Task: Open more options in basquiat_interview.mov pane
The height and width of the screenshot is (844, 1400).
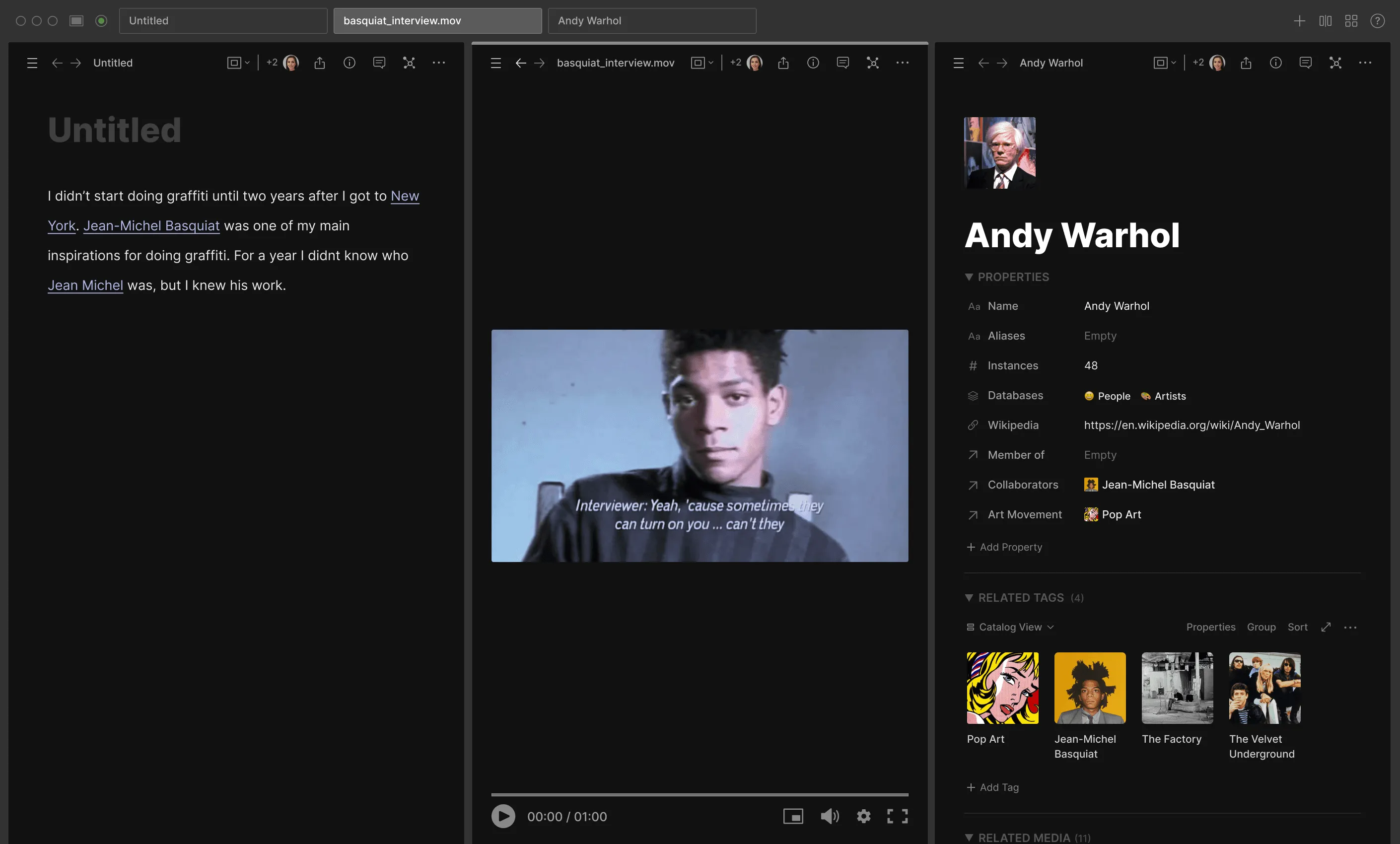Action: point(902,63)
